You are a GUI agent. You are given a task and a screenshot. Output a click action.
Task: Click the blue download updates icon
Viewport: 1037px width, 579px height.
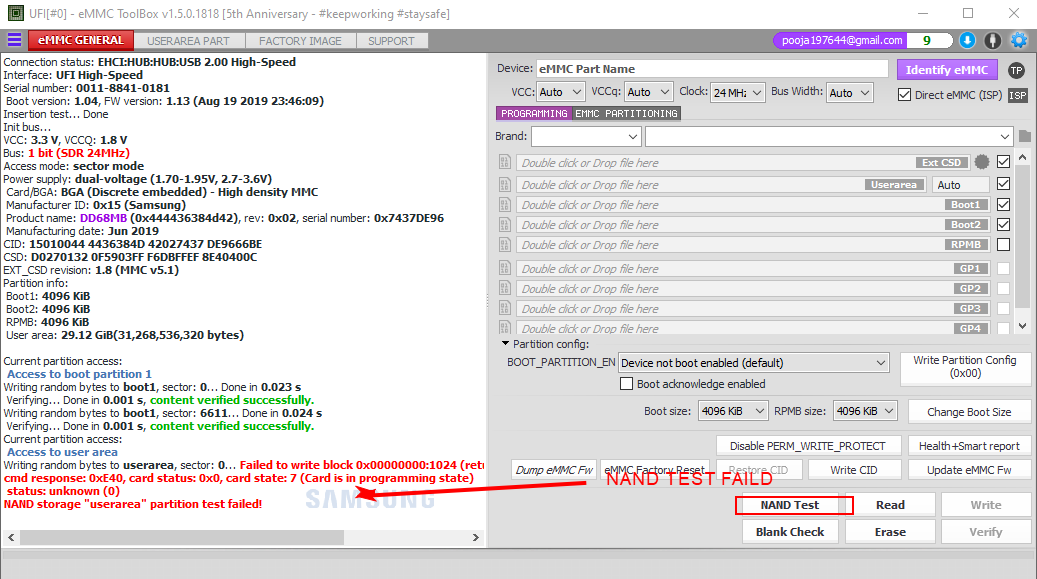click(967, 40)
